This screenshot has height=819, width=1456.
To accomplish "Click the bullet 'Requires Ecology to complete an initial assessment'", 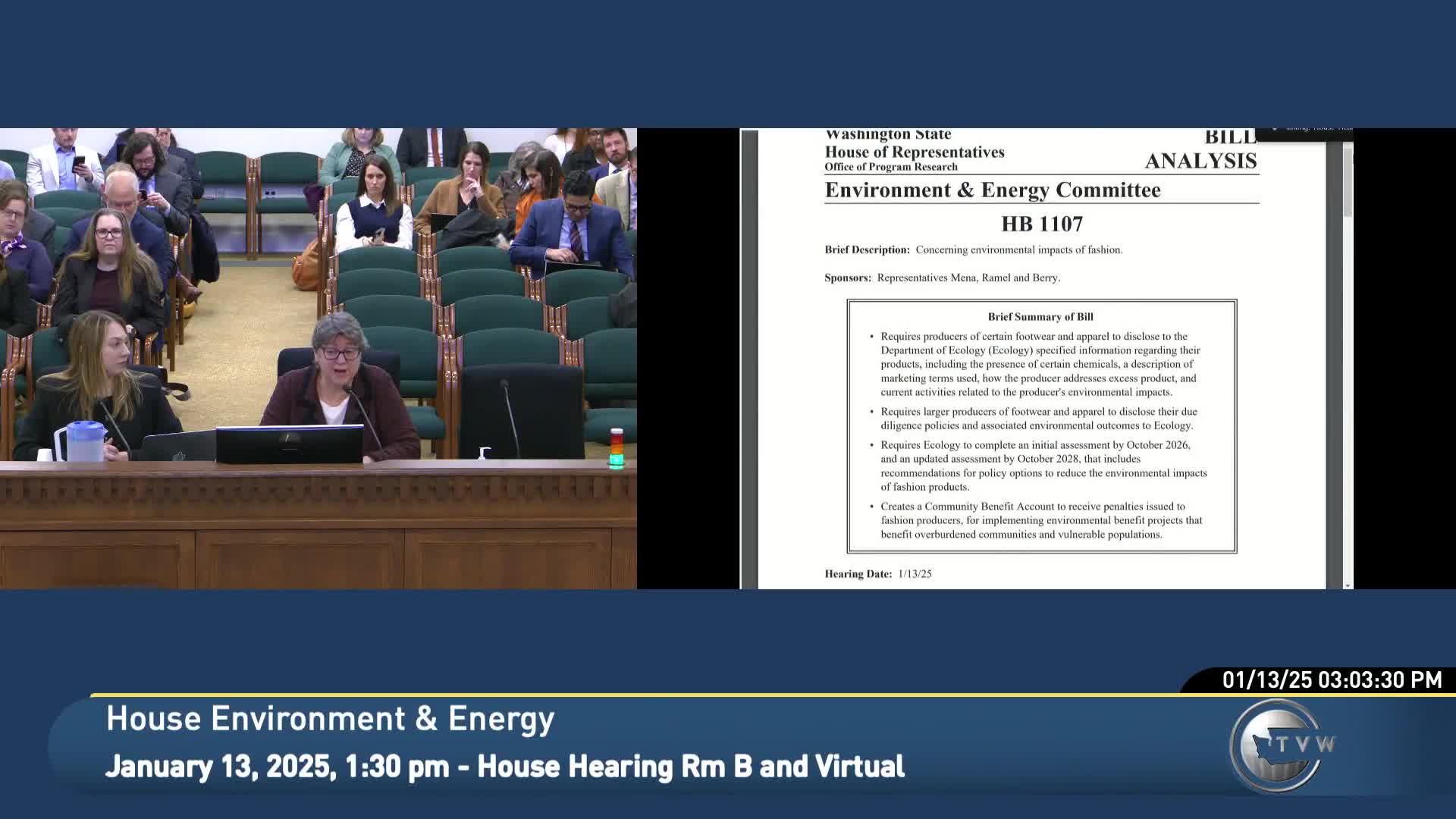I will 1038,466.
